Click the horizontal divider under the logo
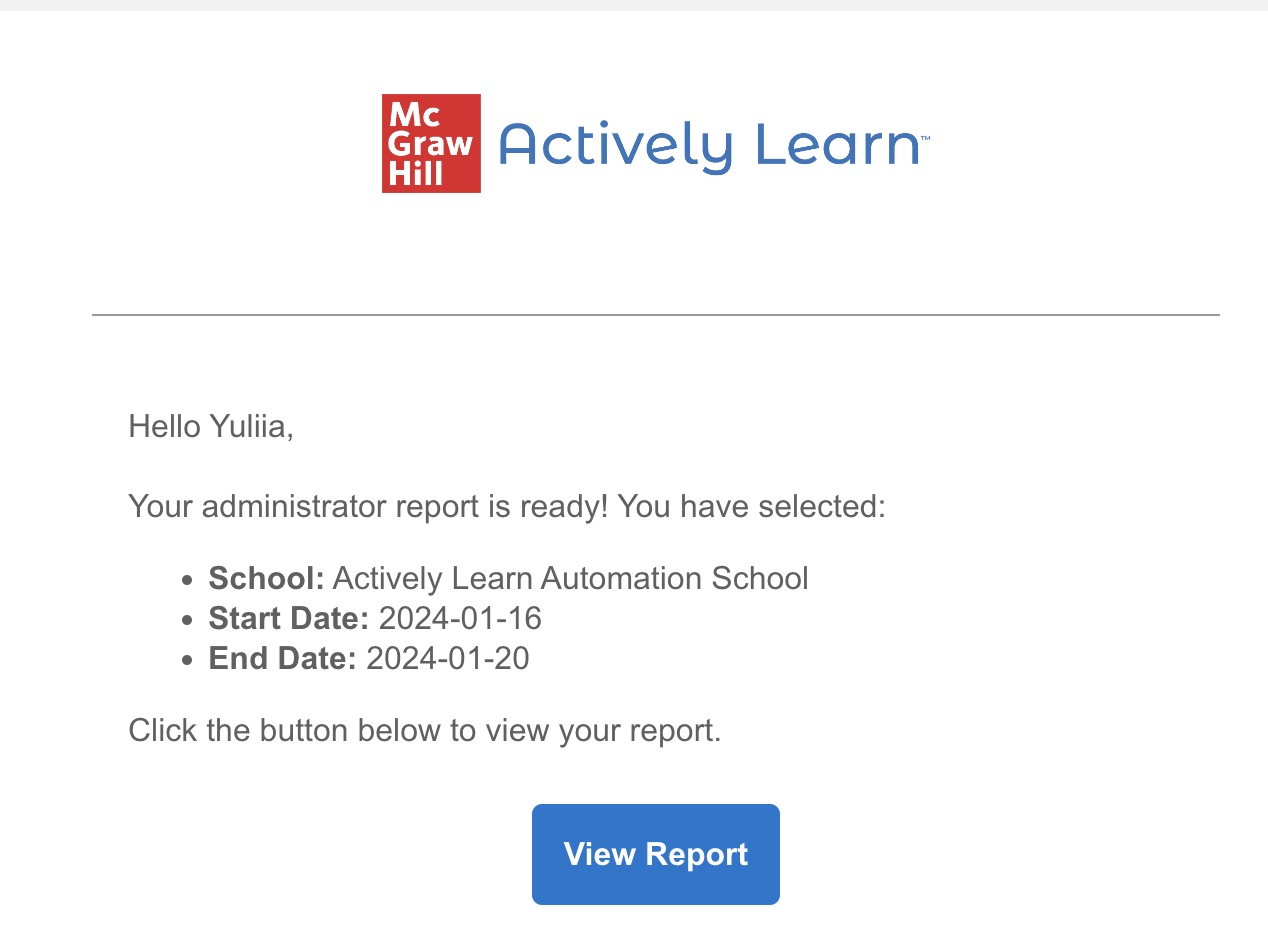Screen dimensions: 1268x942 click(656, 315)
